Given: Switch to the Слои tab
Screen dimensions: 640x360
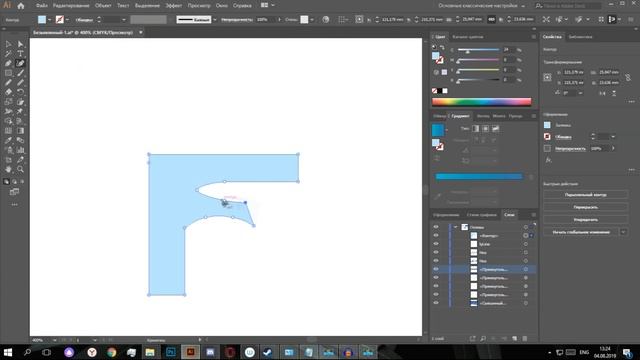Looking at the screenshot, I should pos(509,215).
